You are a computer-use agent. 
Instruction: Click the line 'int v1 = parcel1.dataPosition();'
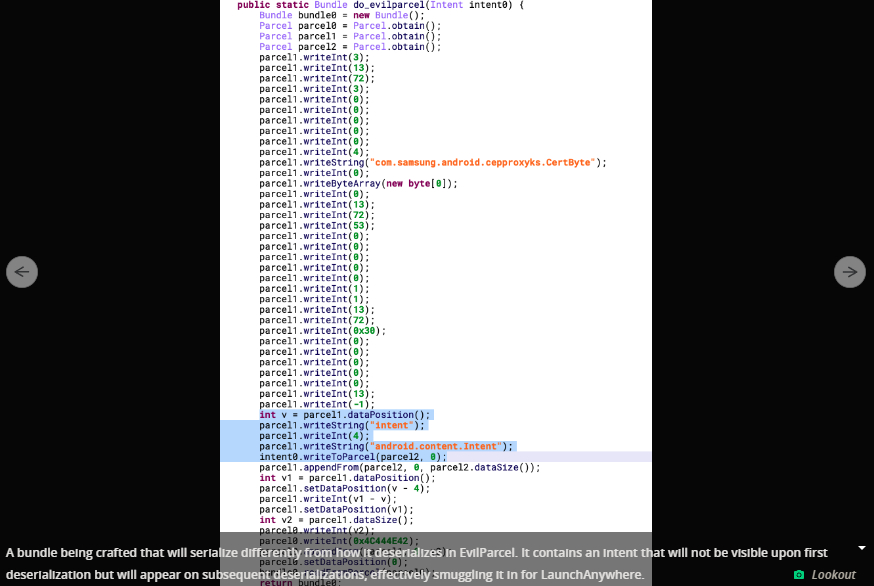pos(347,478)
